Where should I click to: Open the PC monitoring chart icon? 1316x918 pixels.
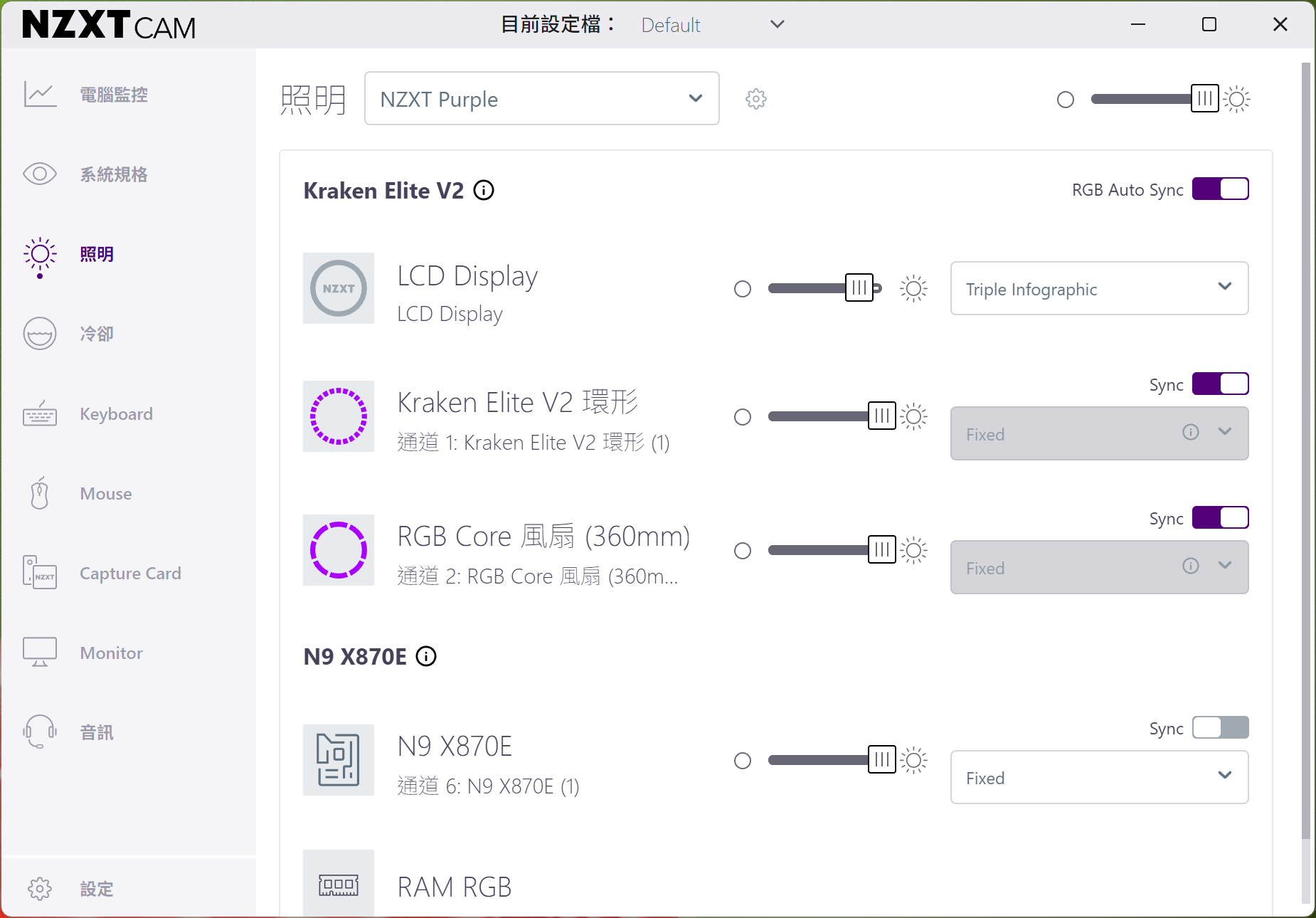point(40,95)
